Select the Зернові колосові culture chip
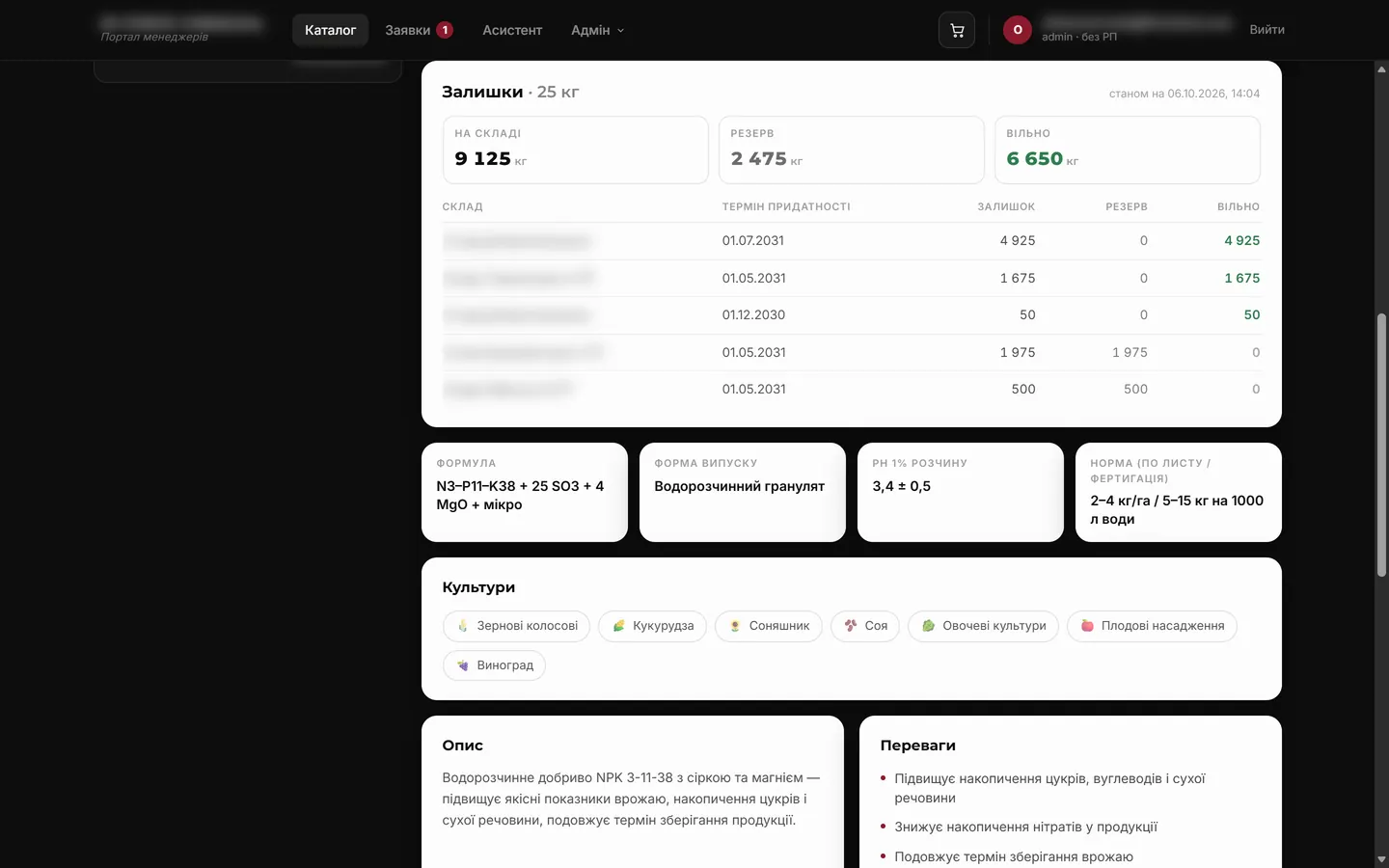This screenshot has height=868, width=1389. tap(517, 626)
